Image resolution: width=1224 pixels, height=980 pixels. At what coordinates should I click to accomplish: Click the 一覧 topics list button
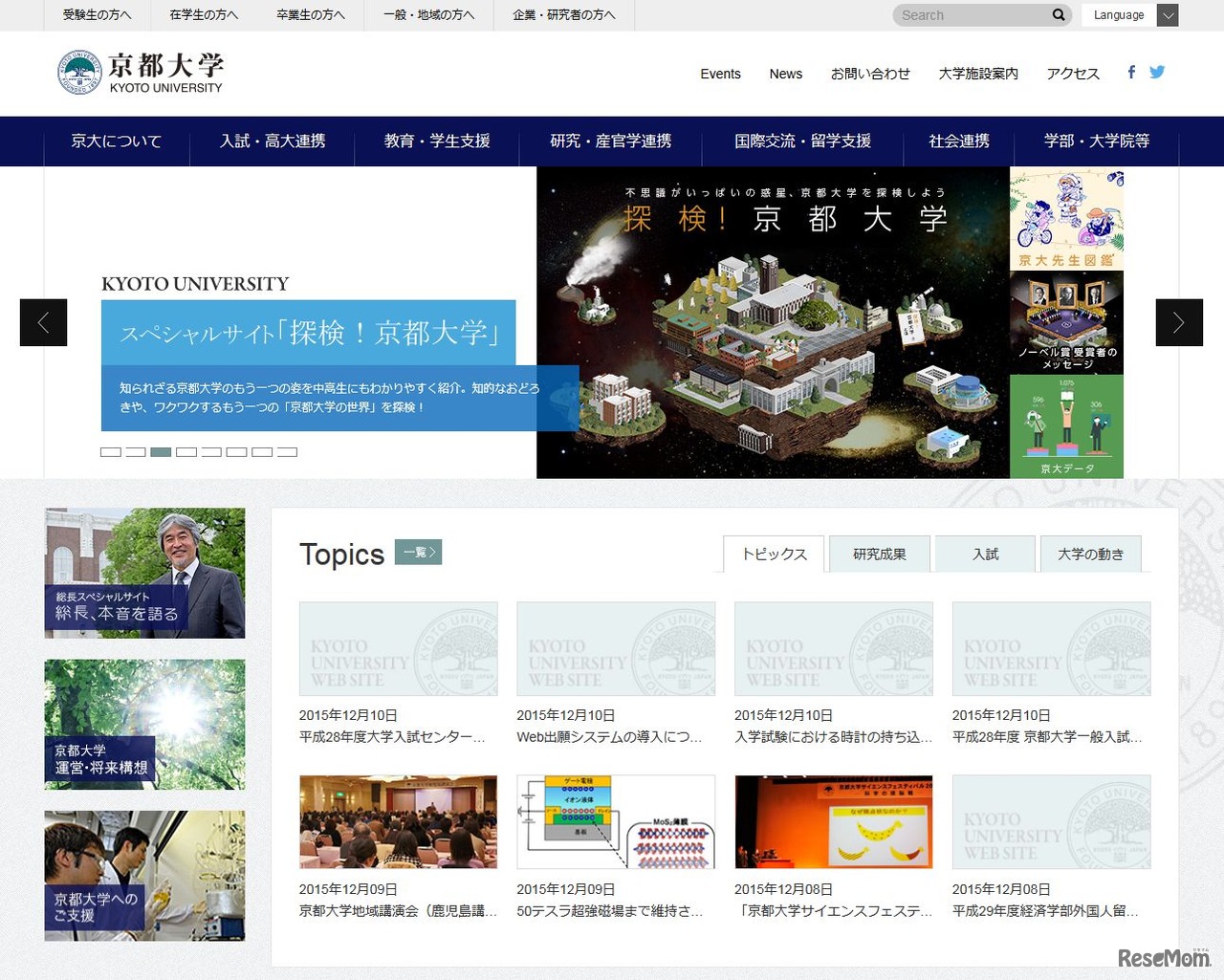pos(417,552)
